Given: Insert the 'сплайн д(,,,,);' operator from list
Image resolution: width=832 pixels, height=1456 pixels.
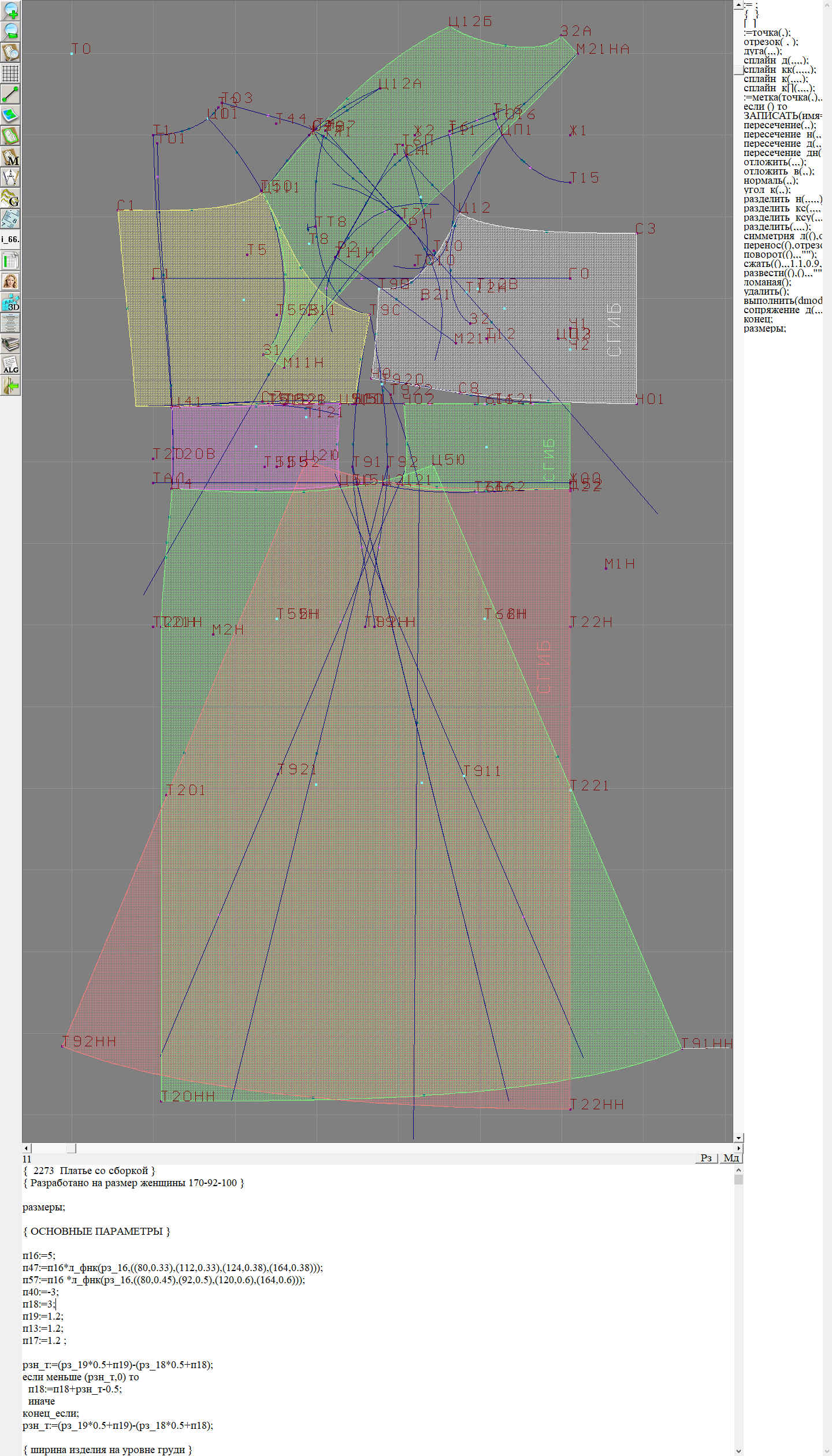Looking at the screenshot, I should click(x=775, y=60).
